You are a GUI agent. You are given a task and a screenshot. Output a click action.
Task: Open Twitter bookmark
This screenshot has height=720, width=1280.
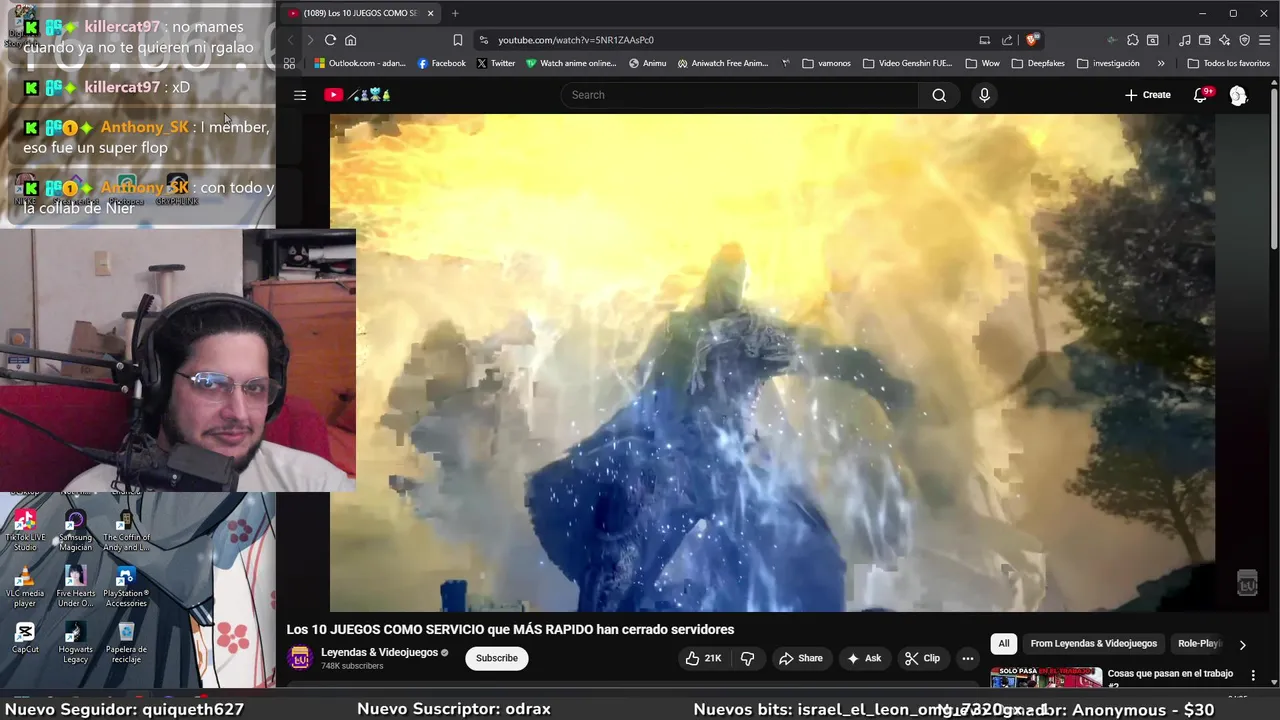pyautogui.click(x=496, y=63)
